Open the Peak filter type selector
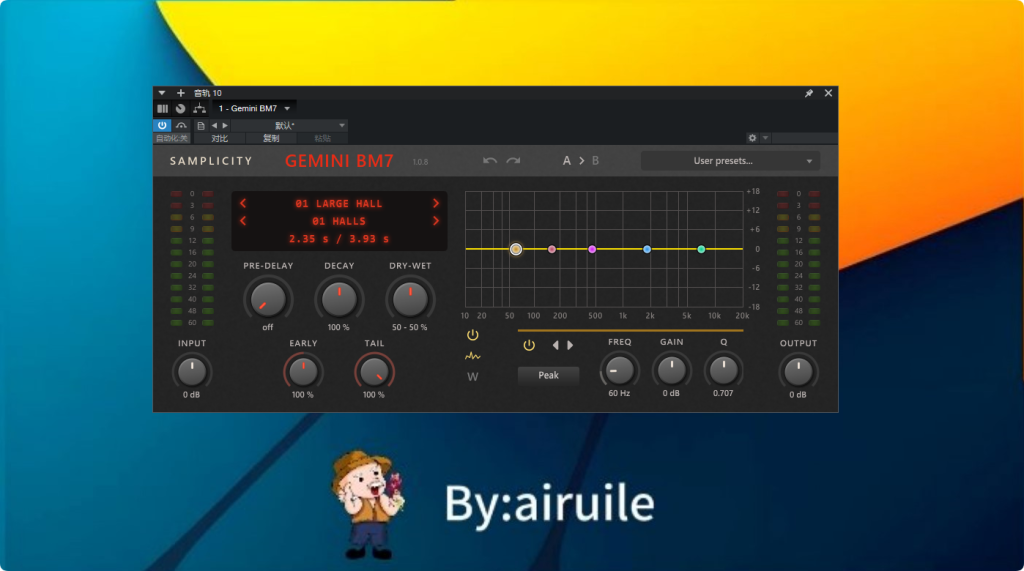The width and height of the screenshot is (1024, 571). (549, 375)
